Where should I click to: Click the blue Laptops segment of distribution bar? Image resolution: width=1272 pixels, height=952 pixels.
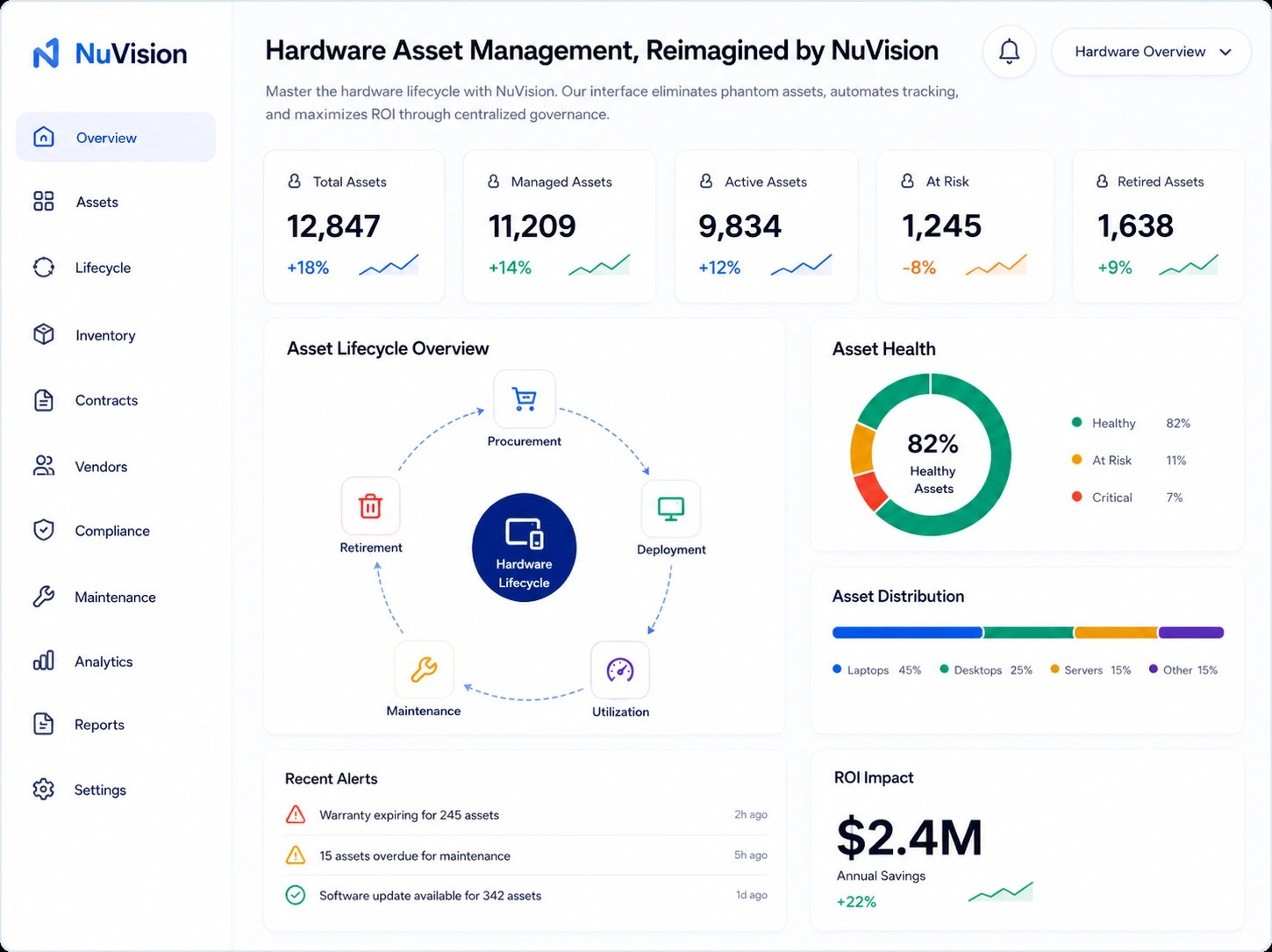(907, 633)
